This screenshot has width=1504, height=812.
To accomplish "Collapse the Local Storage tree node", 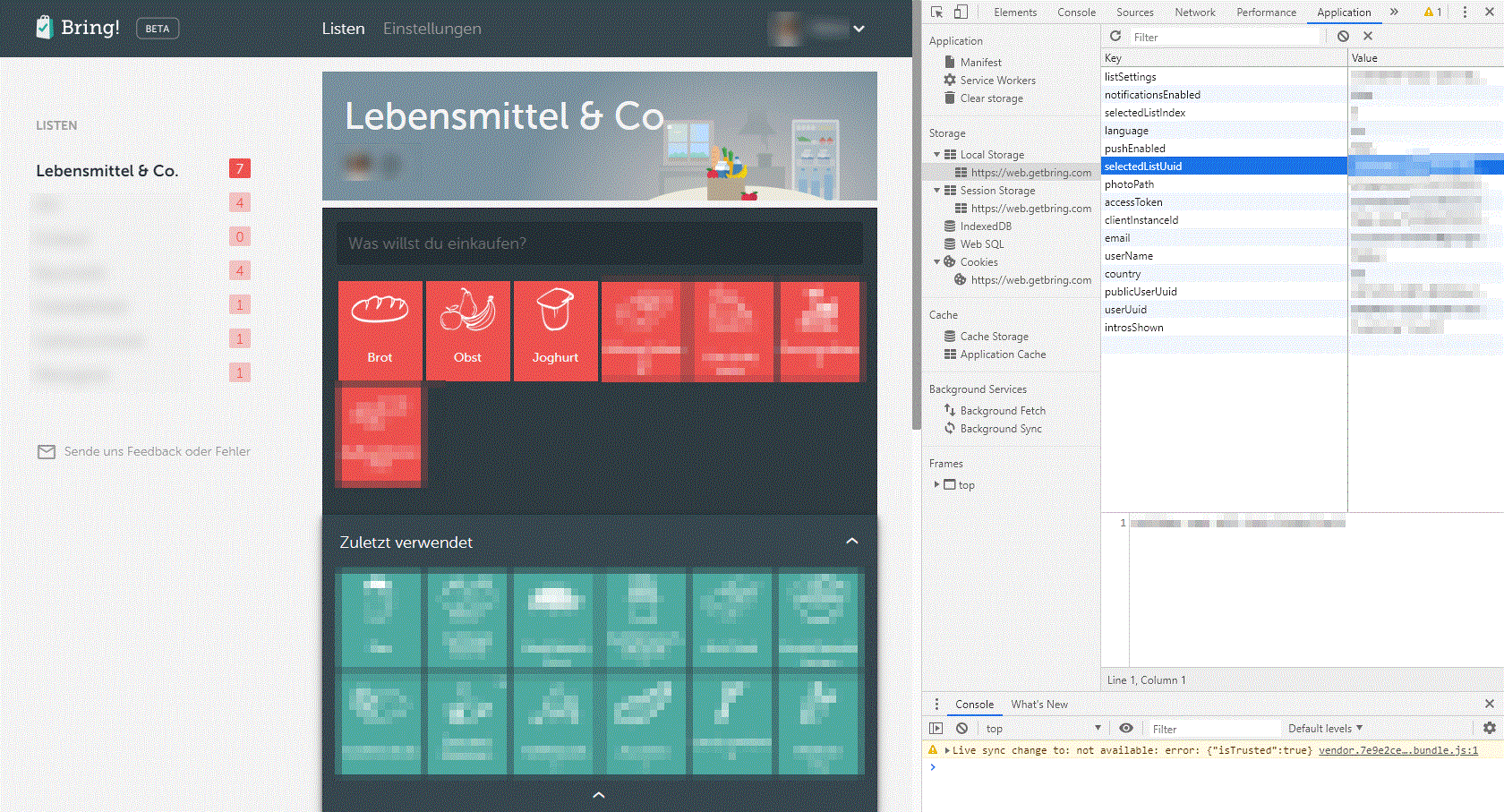I will (x=937, y=155).
